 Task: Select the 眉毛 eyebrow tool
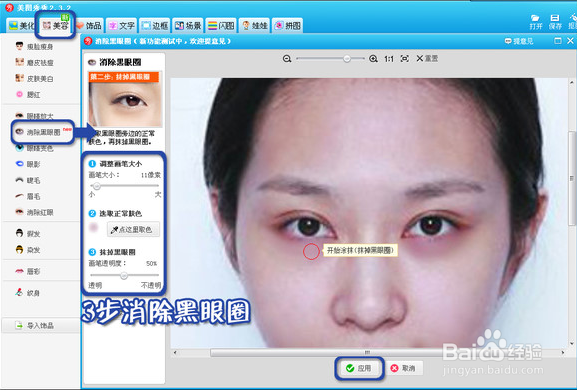click(x=29, y=196)
